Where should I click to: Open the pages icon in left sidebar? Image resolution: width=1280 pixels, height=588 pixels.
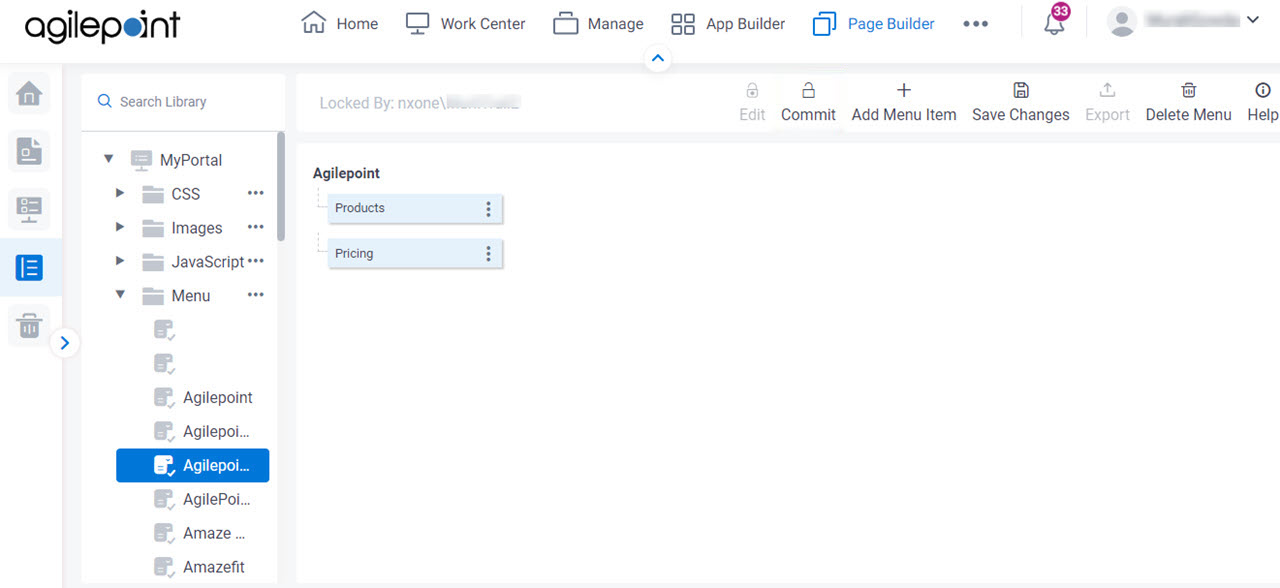(x=29, y=151)
